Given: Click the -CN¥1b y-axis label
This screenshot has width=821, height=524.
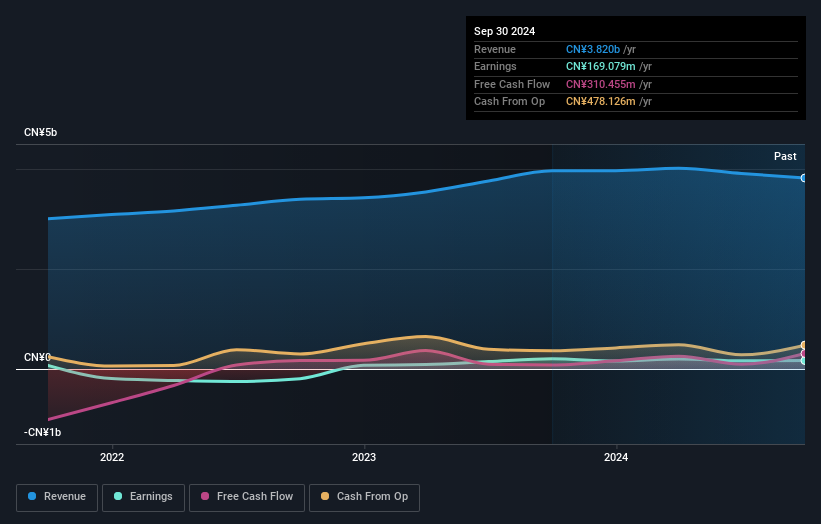Looking at the screenshot, I should pyautogui.click(x=42, y=432).
